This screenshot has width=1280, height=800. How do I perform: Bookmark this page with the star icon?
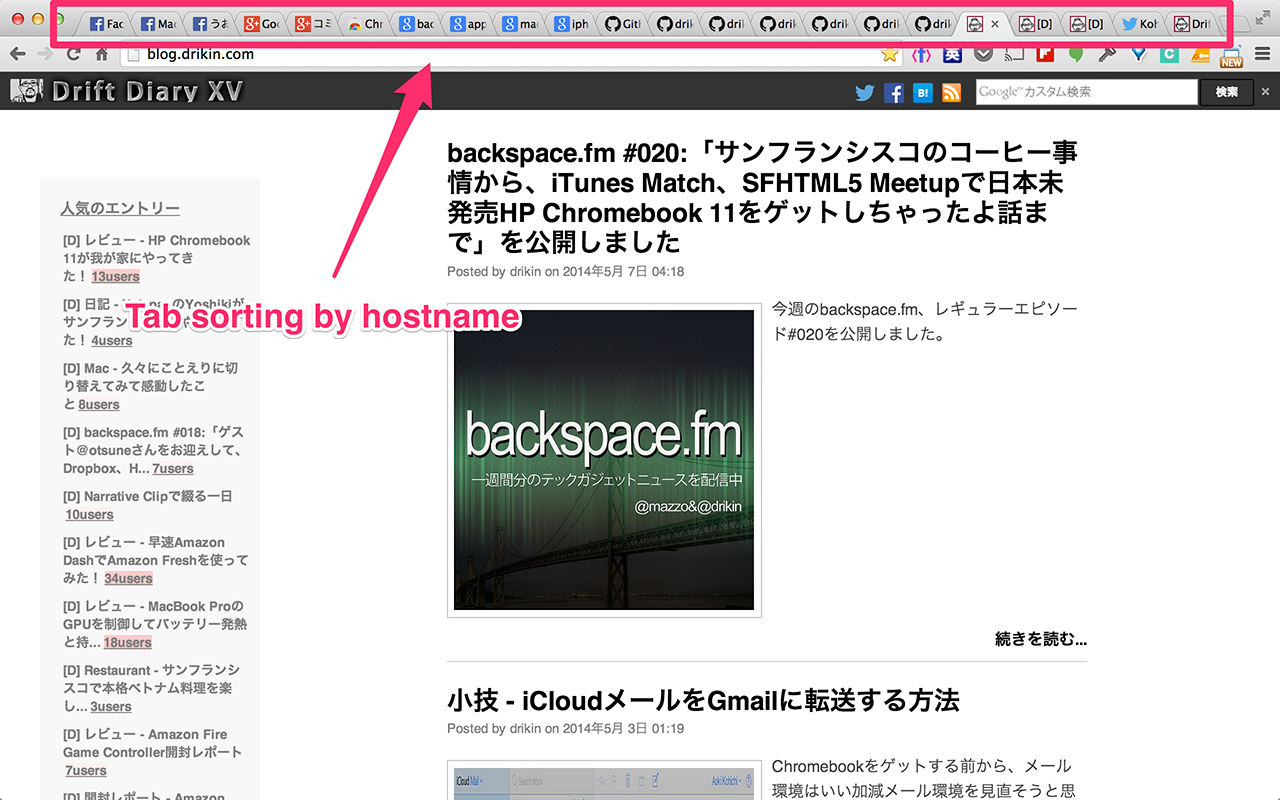pos(889,55)
